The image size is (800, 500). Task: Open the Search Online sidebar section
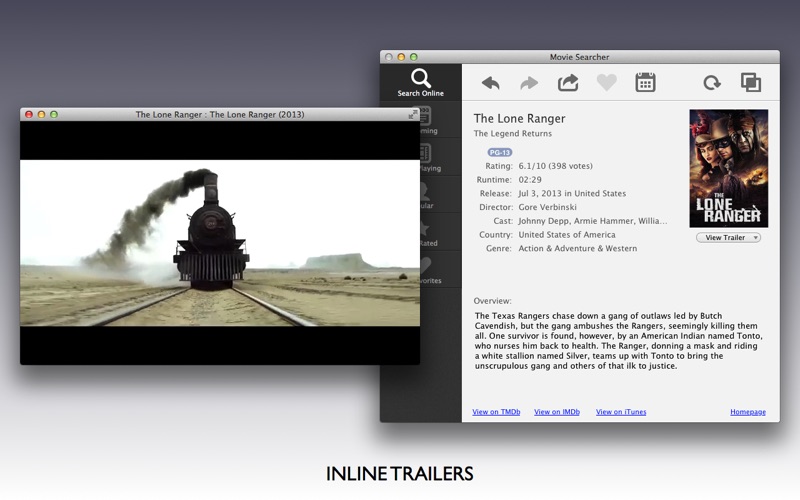(x=420, y=82)
